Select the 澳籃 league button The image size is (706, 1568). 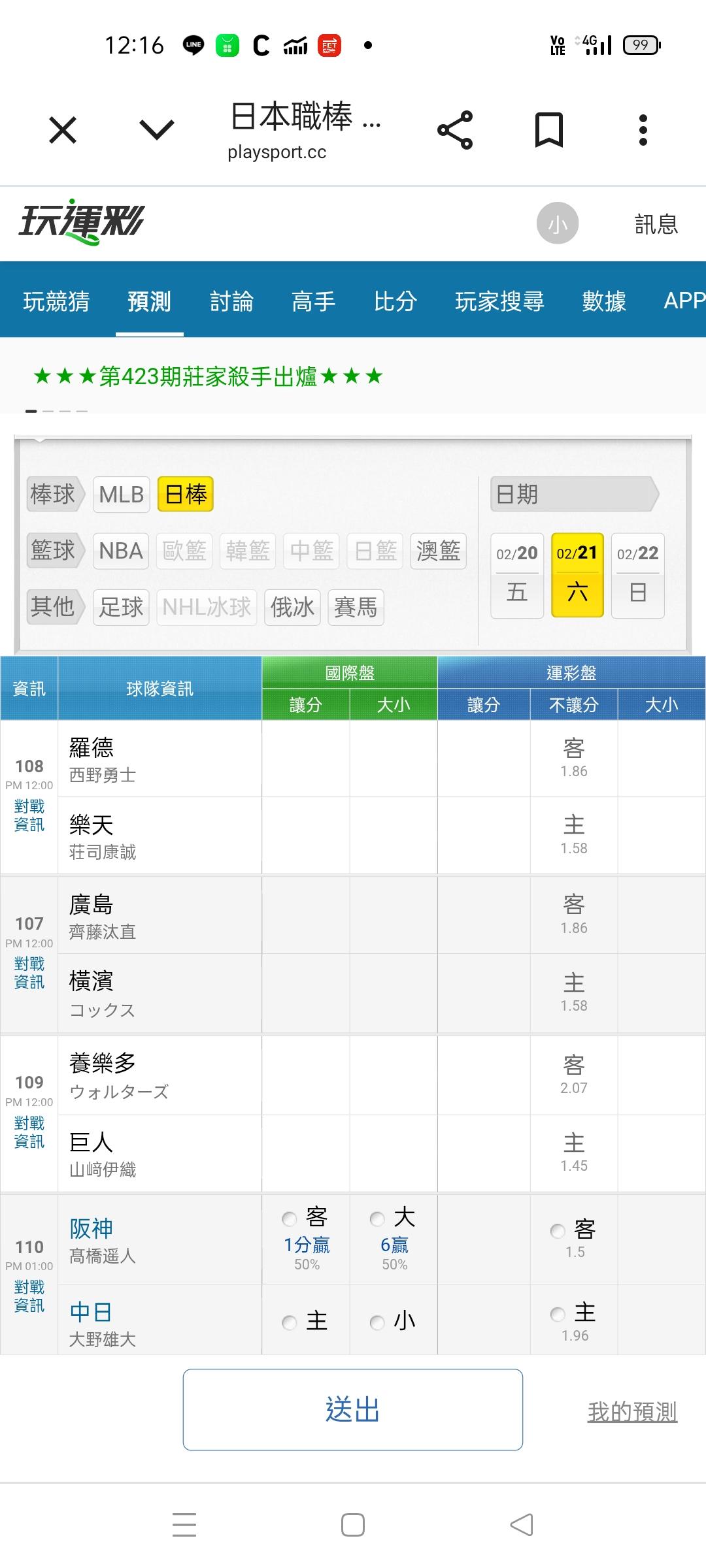click(x=438, y=551)
